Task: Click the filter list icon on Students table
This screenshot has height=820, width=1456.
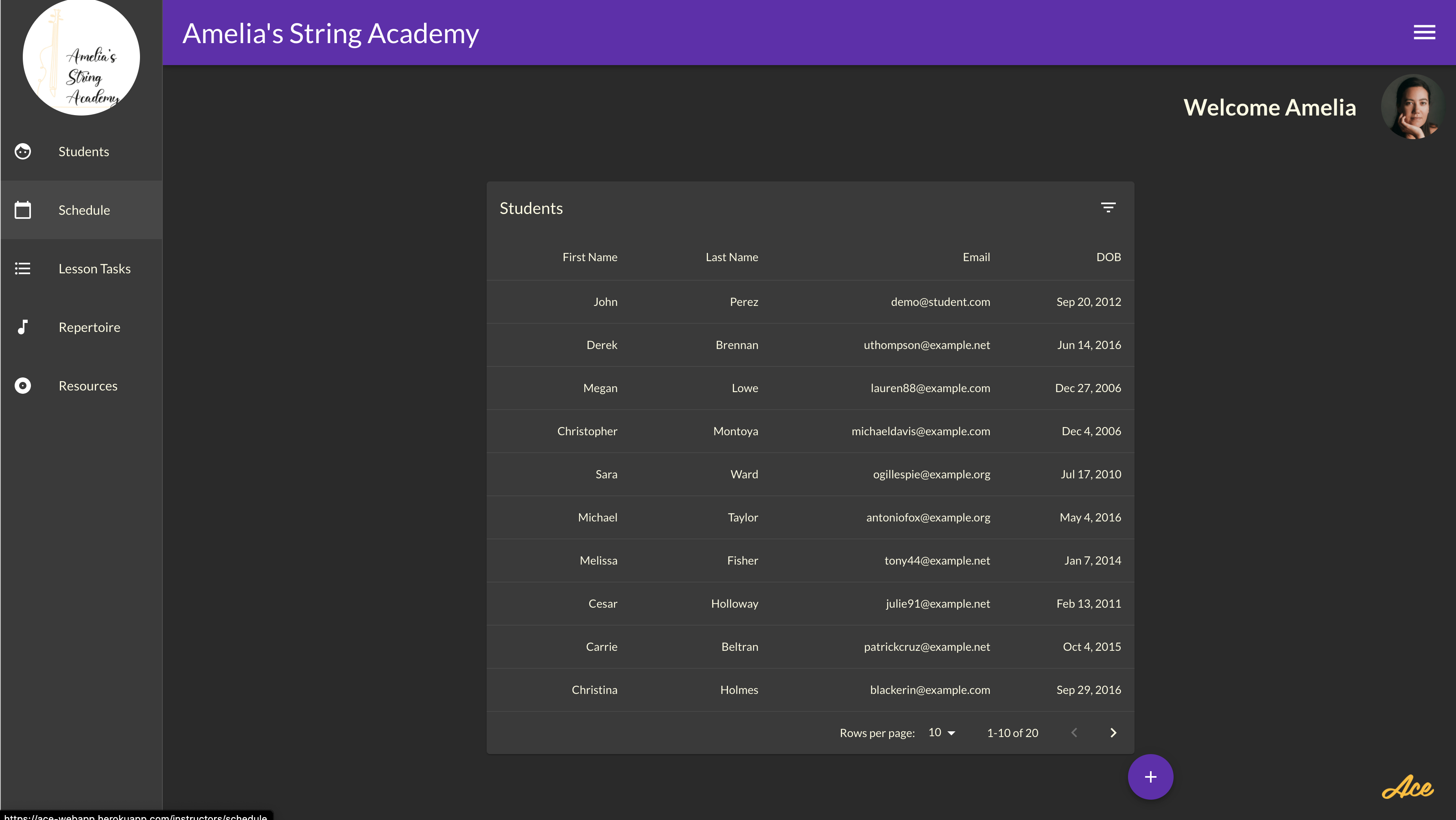Action: click(1108, 207)
